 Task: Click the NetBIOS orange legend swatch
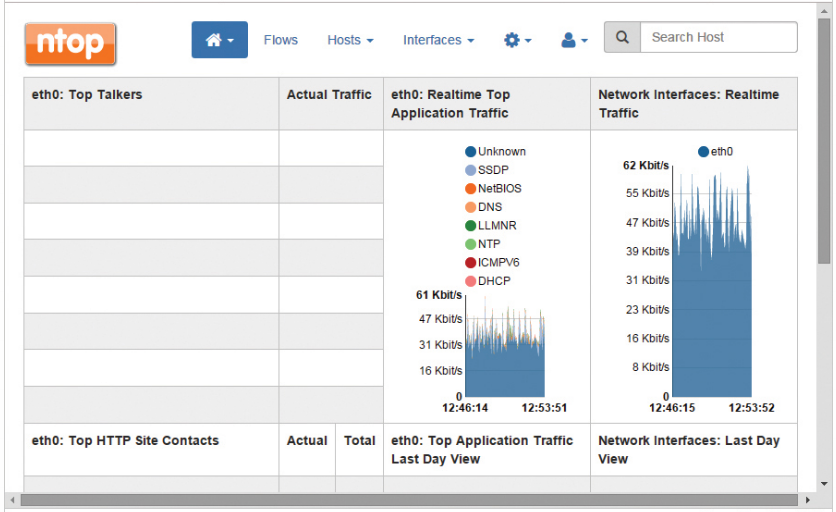tap(470, 189)
